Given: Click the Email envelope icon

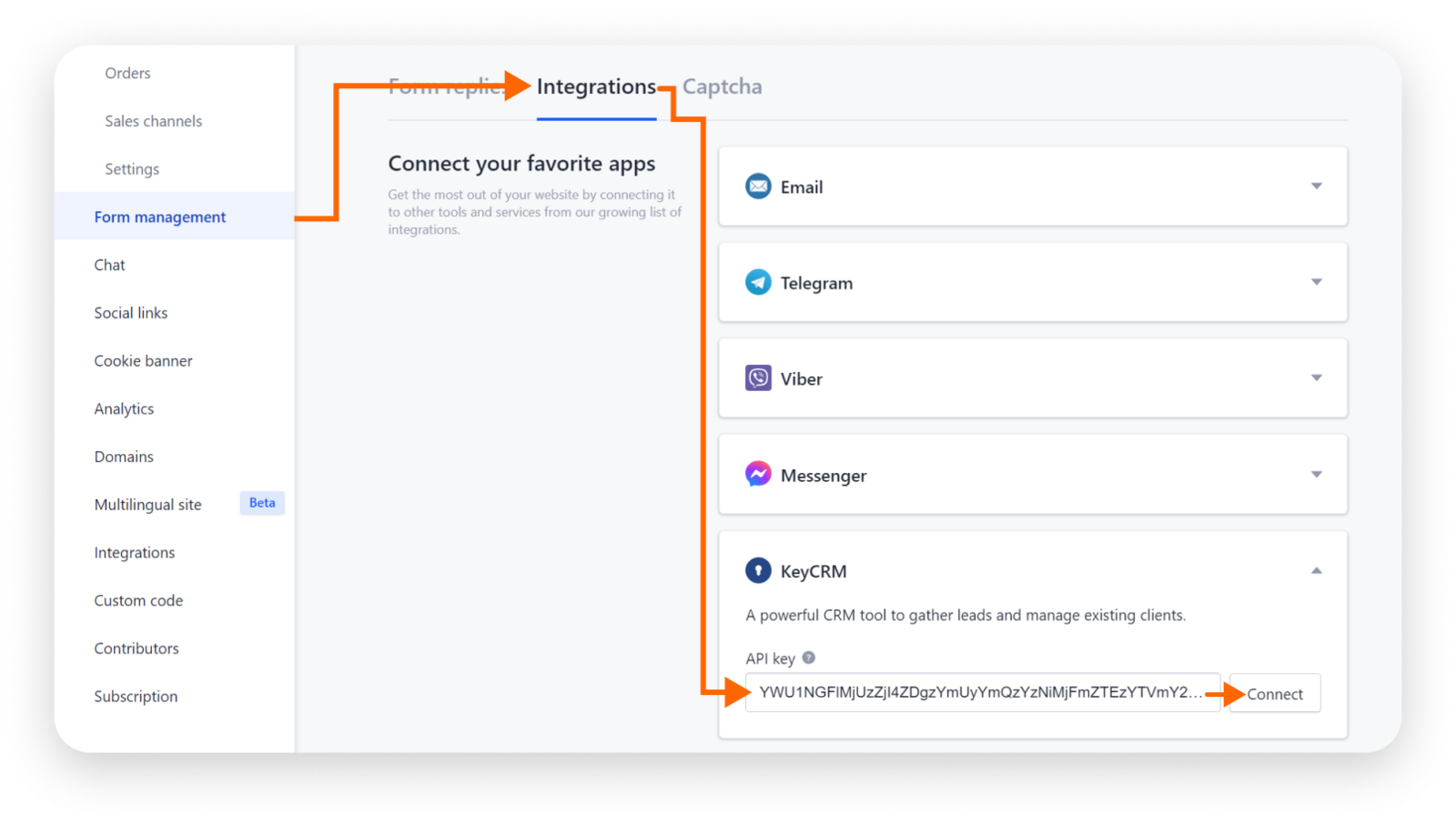Looking at the screenshot, I should click(x=758, y=186).
